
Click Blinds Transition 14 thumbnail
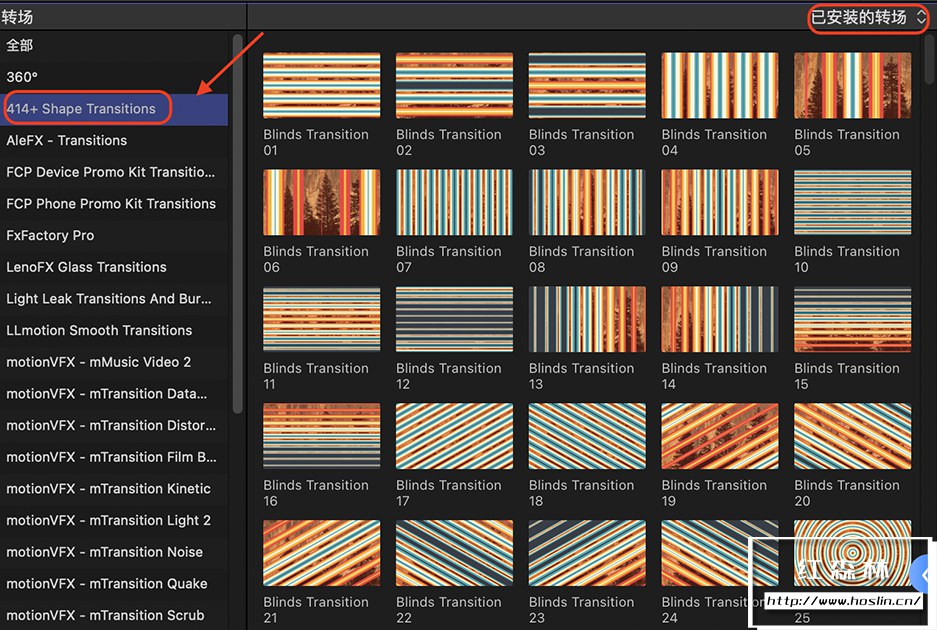click(719, 320)
